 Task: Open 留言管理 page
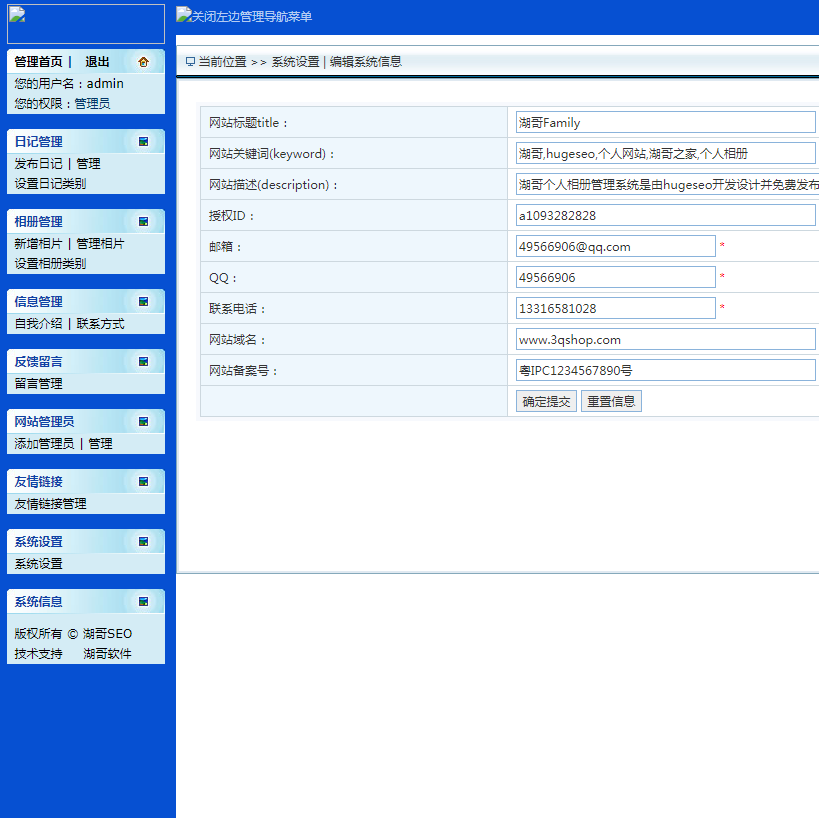click(x=38, y=383)
